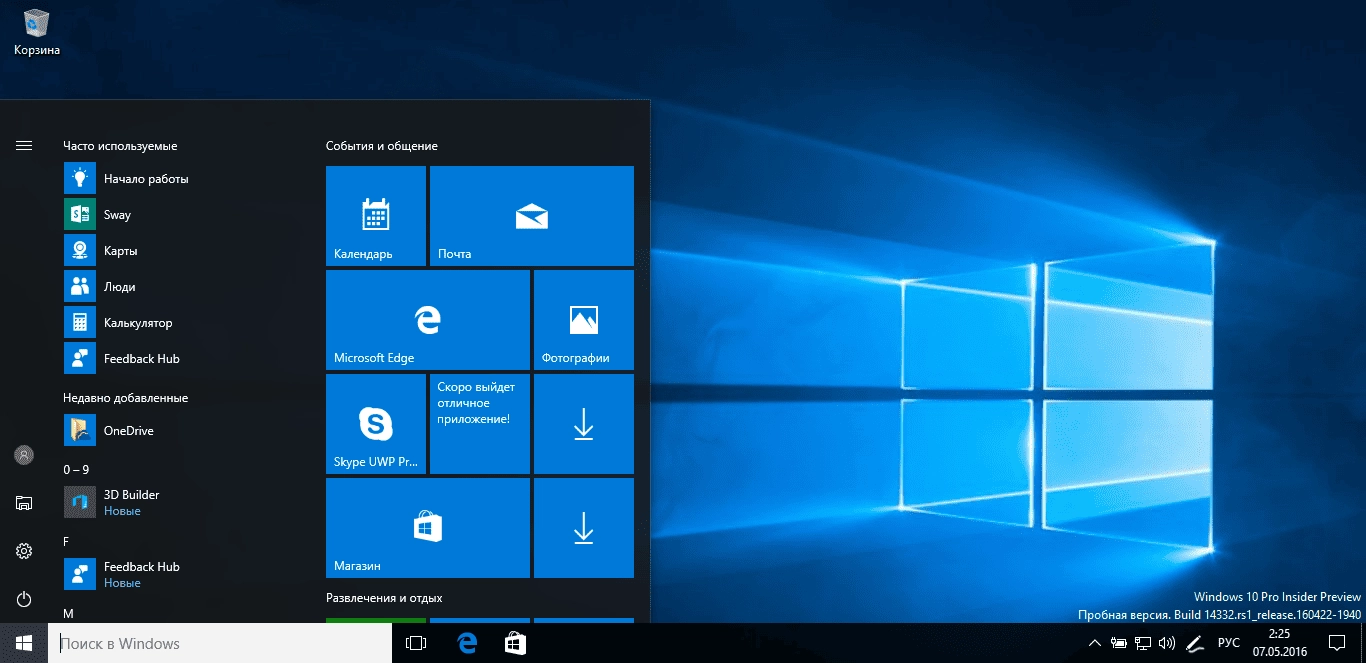Click the Часто используемые heading
This screenshot has height=663, width=1366.
tap(120, 146)
